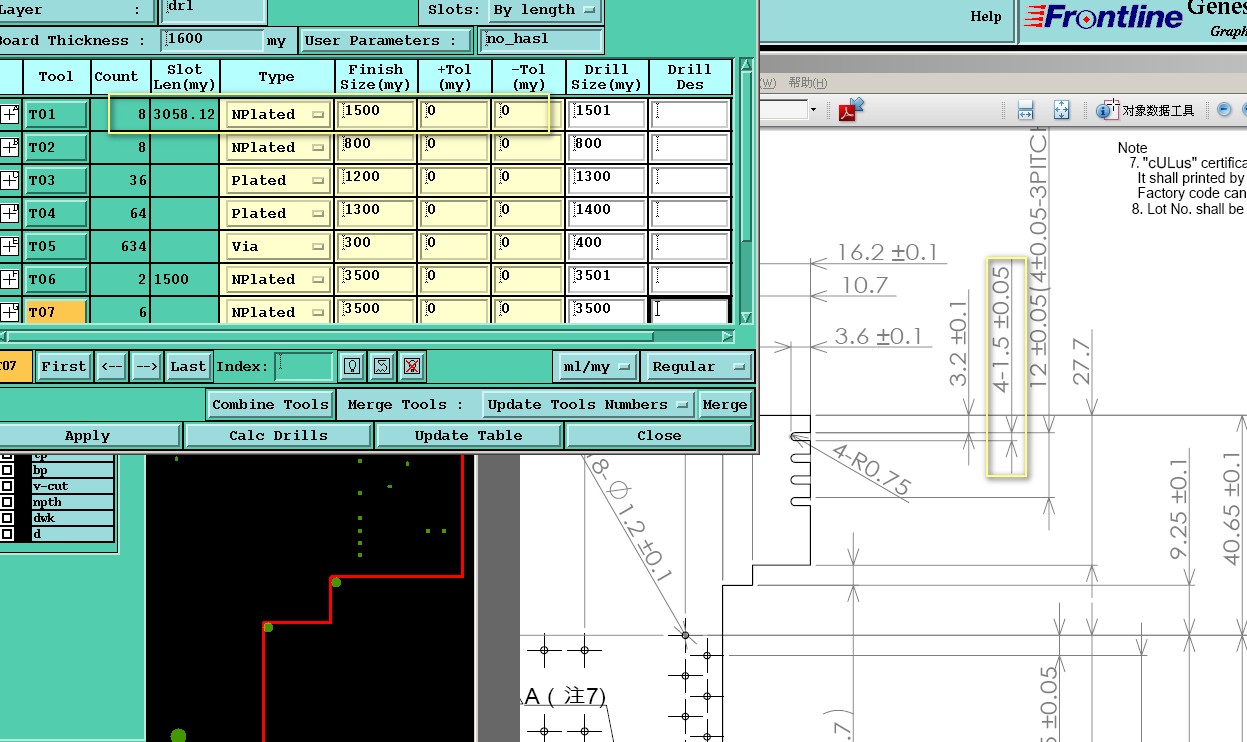Viewport: 1247px width, 742px height.
Task: Click the Apply button
Action: (87, 435)
